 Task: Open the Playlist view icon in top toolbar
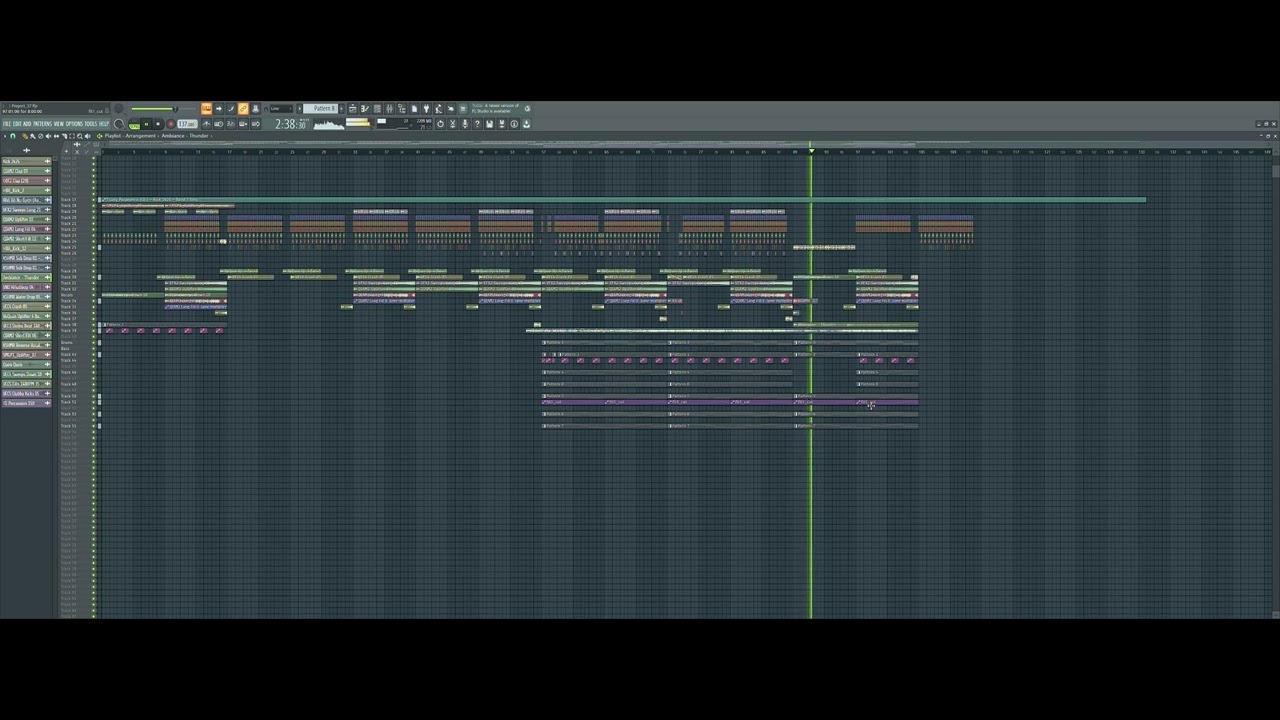click(353, 108)
